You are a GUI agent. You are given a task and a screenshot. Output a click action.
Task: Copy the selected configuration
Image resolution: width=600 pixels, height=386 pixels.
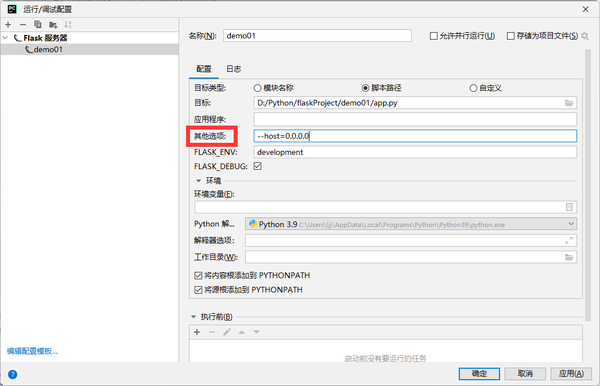(x=38, y=24)
